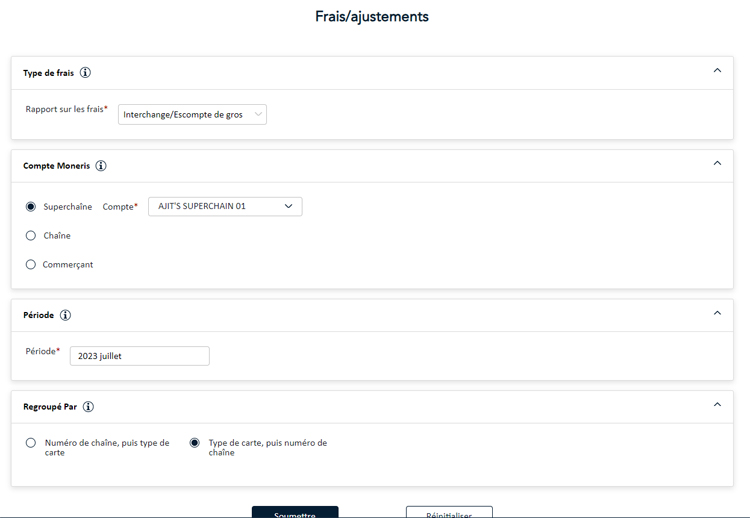Open the Rapport sur les frais dropdown
This screenshot has width=750, height=518.
(x=192, y=115)
